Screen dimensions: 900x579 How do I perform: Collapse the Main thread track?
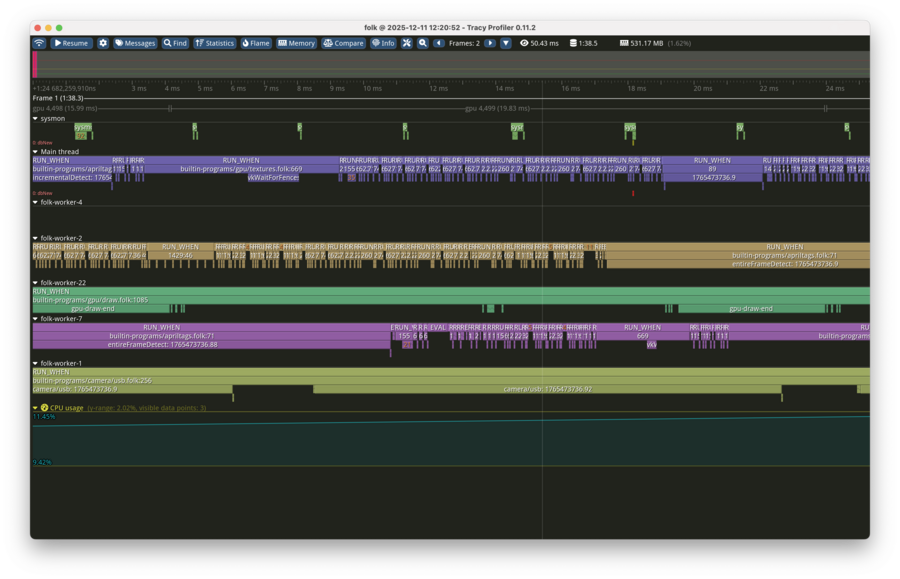pyautogui.click(x=36, y=152)
